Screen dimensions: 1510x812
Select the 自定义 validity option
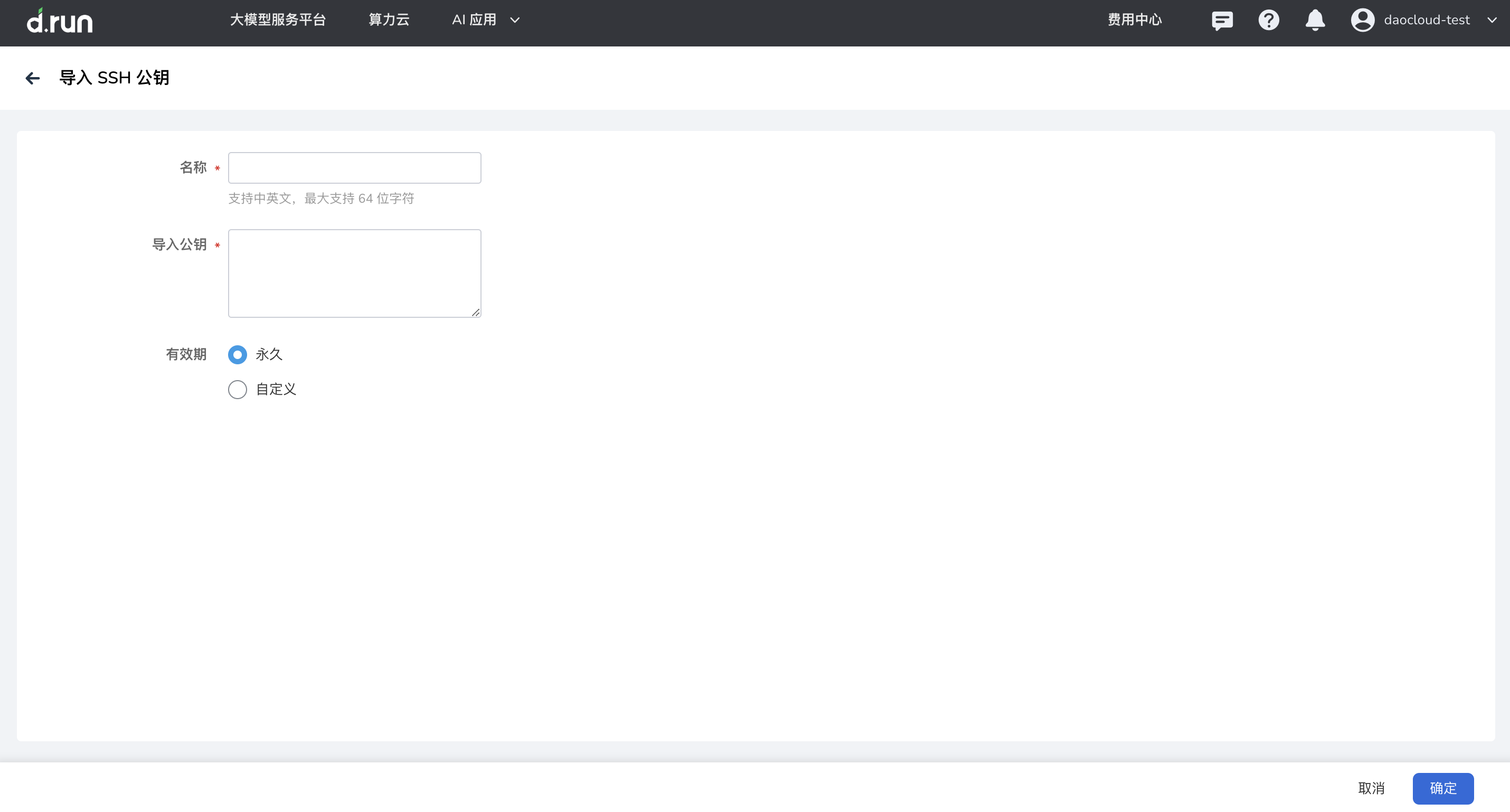click(x=238, y=389)
